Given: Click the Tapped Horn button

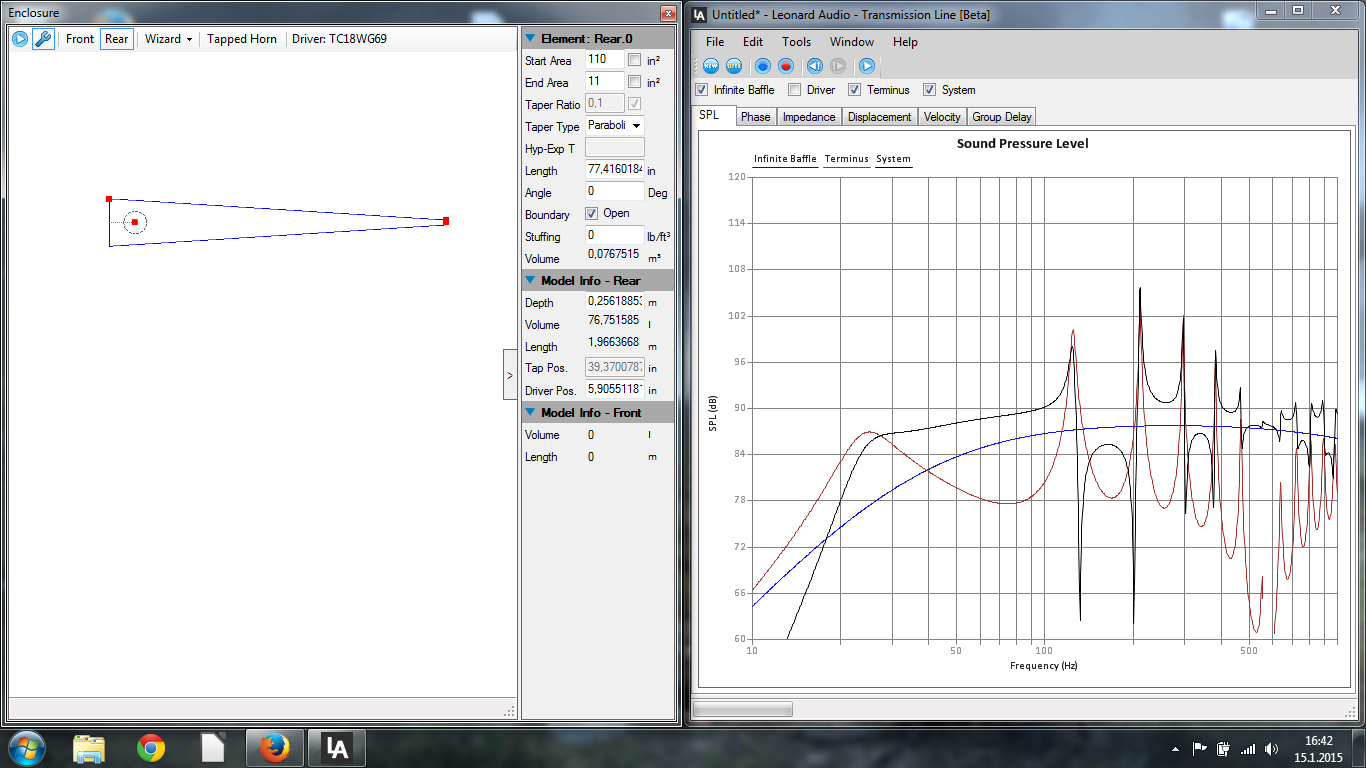Looking at the screenshot, I should click(x=242, y=39).
